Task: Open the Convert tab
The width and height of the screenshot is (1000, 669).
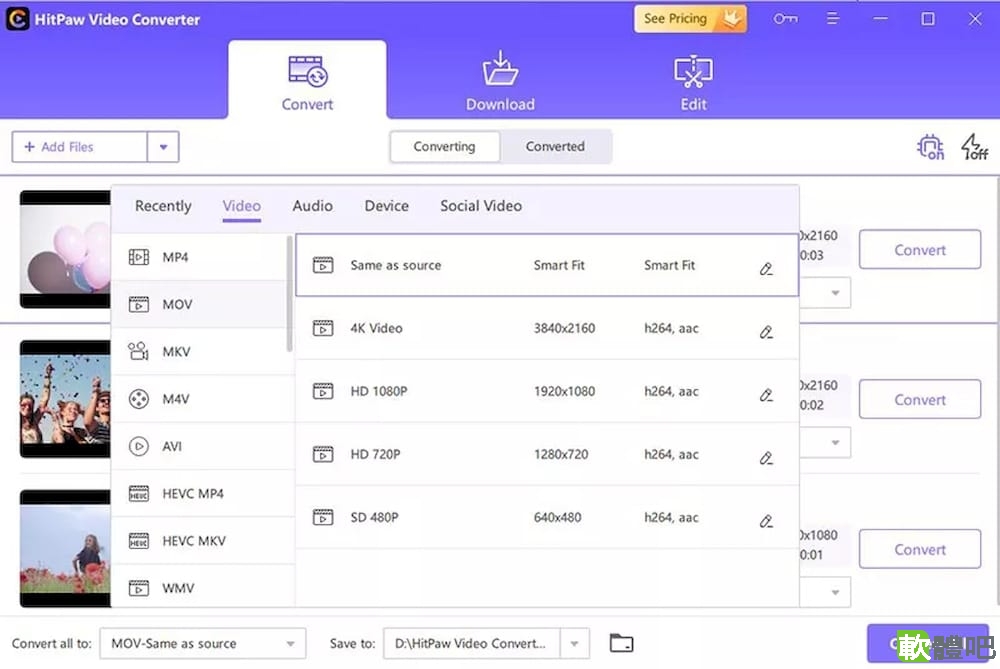Action: (307, 80)
